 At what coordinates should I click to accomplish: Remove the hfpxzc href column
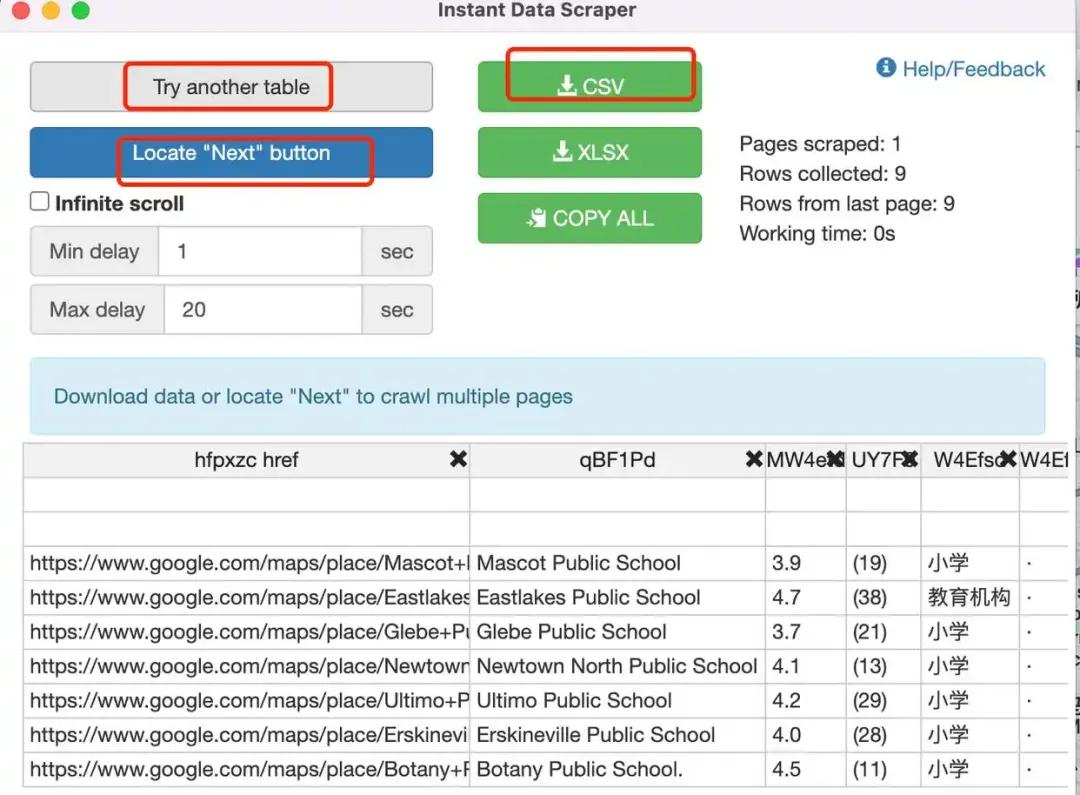point(458,460)
